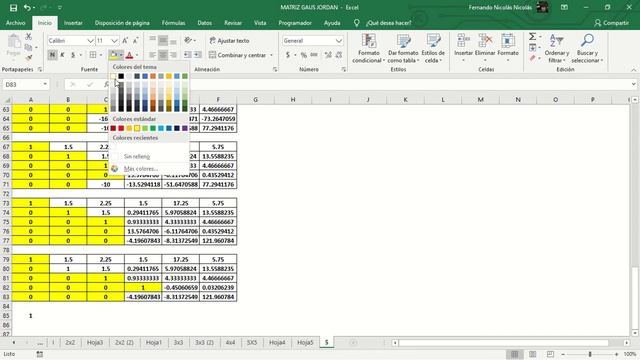Viewport: 640px width, 360px height.
Task: Toggle underline S formatting button
Action: point(73,55)
